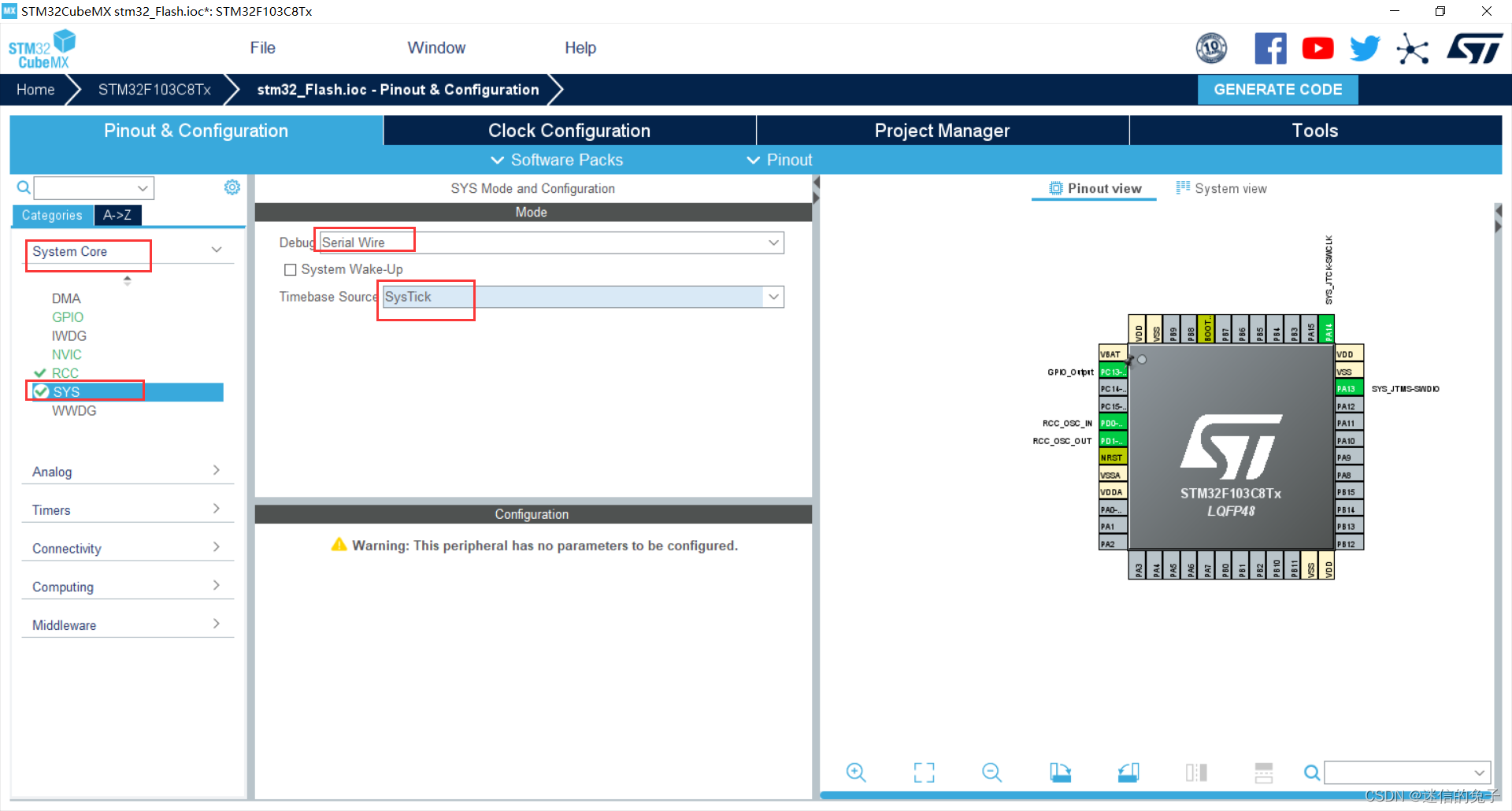The height and width of the screenshot is (811, 1512).
Task: Open the peripheral search combo dropdown
Action: click(x=143, y=188)
